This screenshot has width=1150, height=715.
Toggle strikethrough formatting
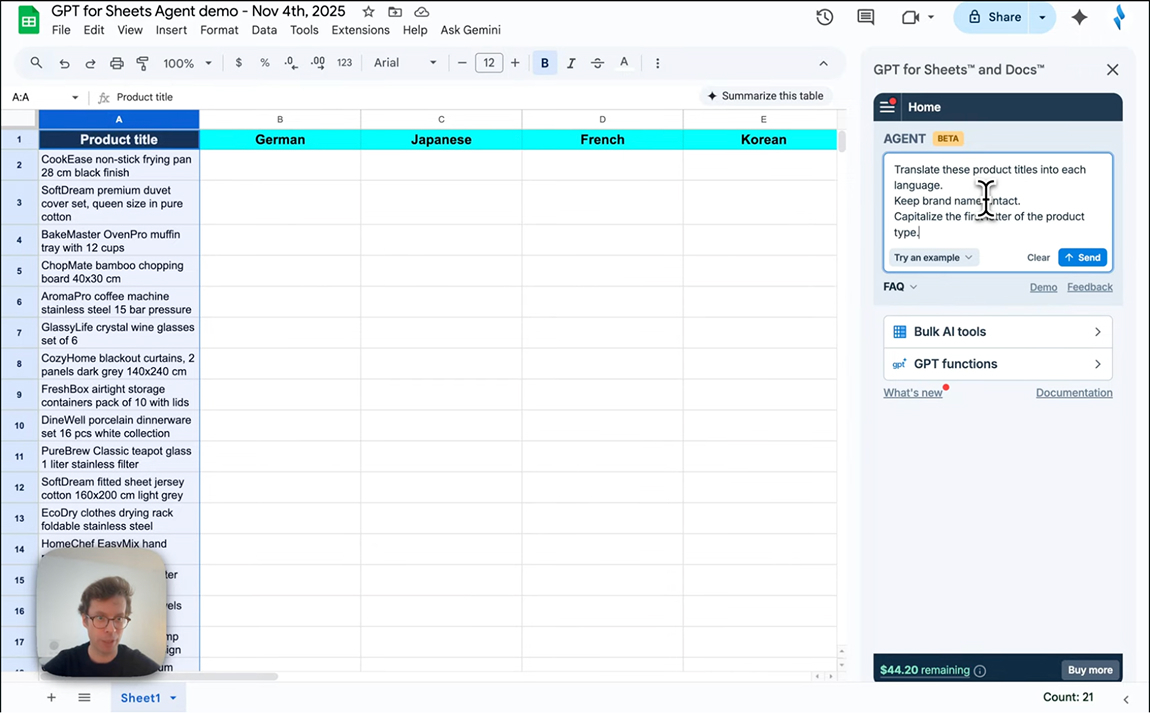pos(597,63)
